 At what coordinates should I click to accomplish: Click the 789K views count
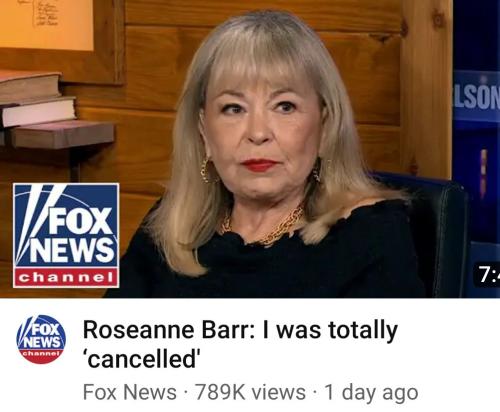[x=250, y=392]
